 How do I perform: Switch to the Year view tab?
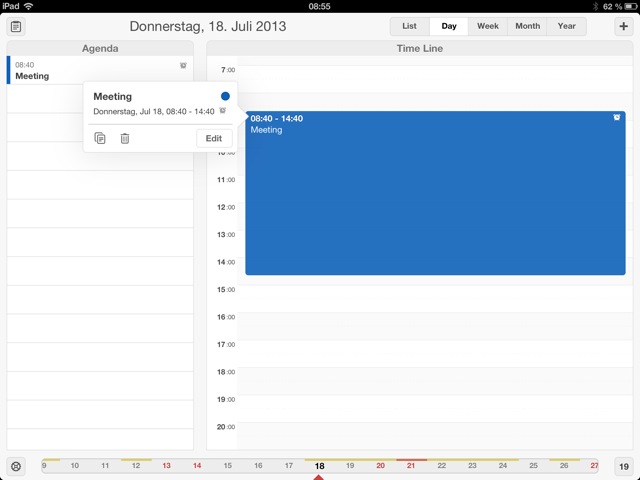coord(567,26)
